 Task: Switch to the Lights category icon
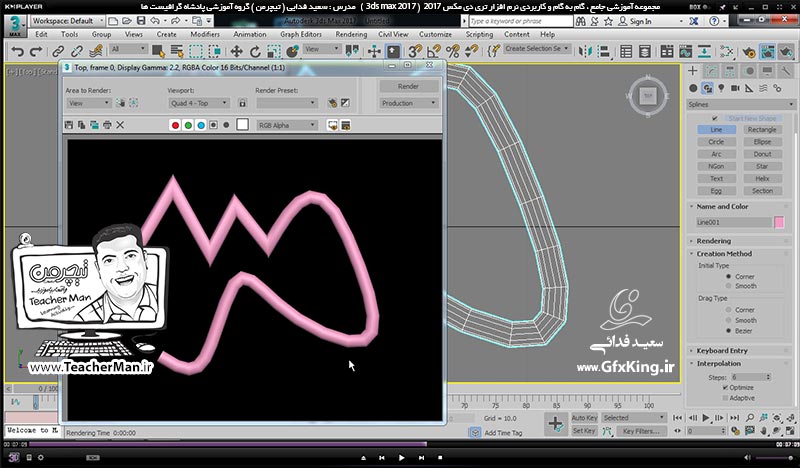click(x=721, y=88)
